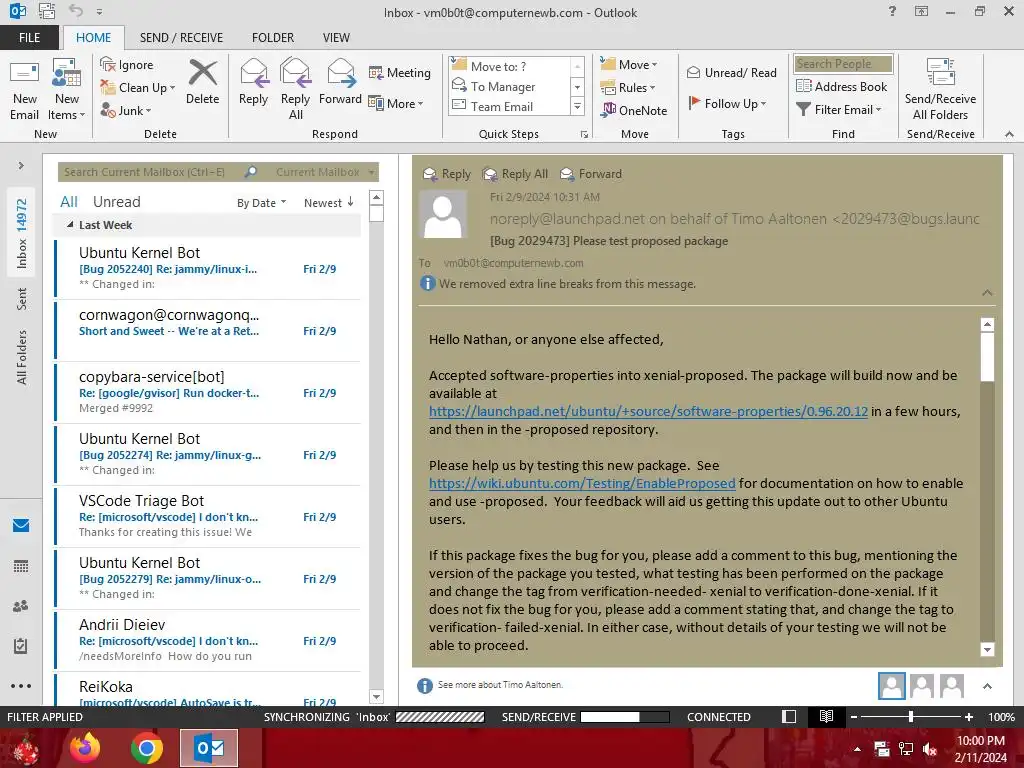The width and height of the screenshot is (1024, 768).
Task: Click the zoom in plus button
Action: [x=969, y=716]
